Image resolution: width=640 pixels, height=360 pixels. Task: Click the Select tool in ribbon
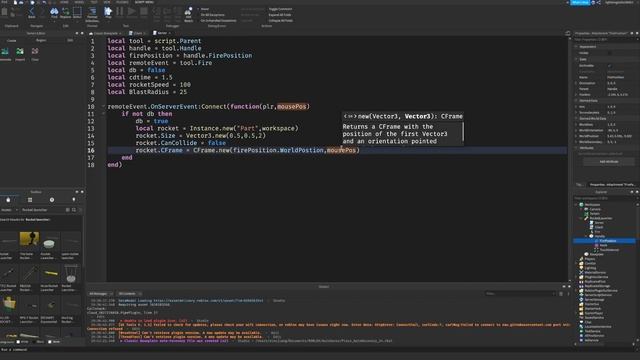point(77,13)
